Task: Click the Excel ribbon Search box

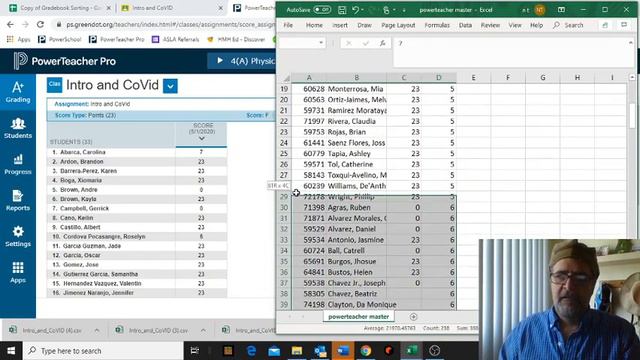Action: click(x=568, y=25)
